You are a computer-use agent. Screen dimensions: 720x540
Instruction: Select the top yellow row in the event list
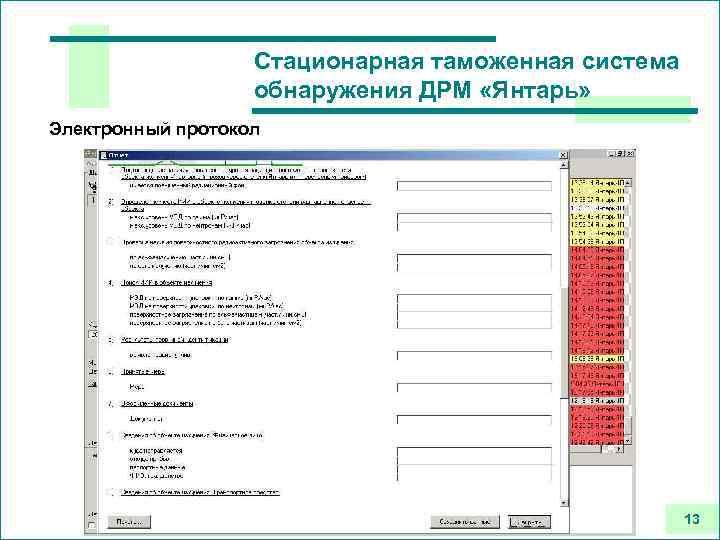tap(597, 183)
